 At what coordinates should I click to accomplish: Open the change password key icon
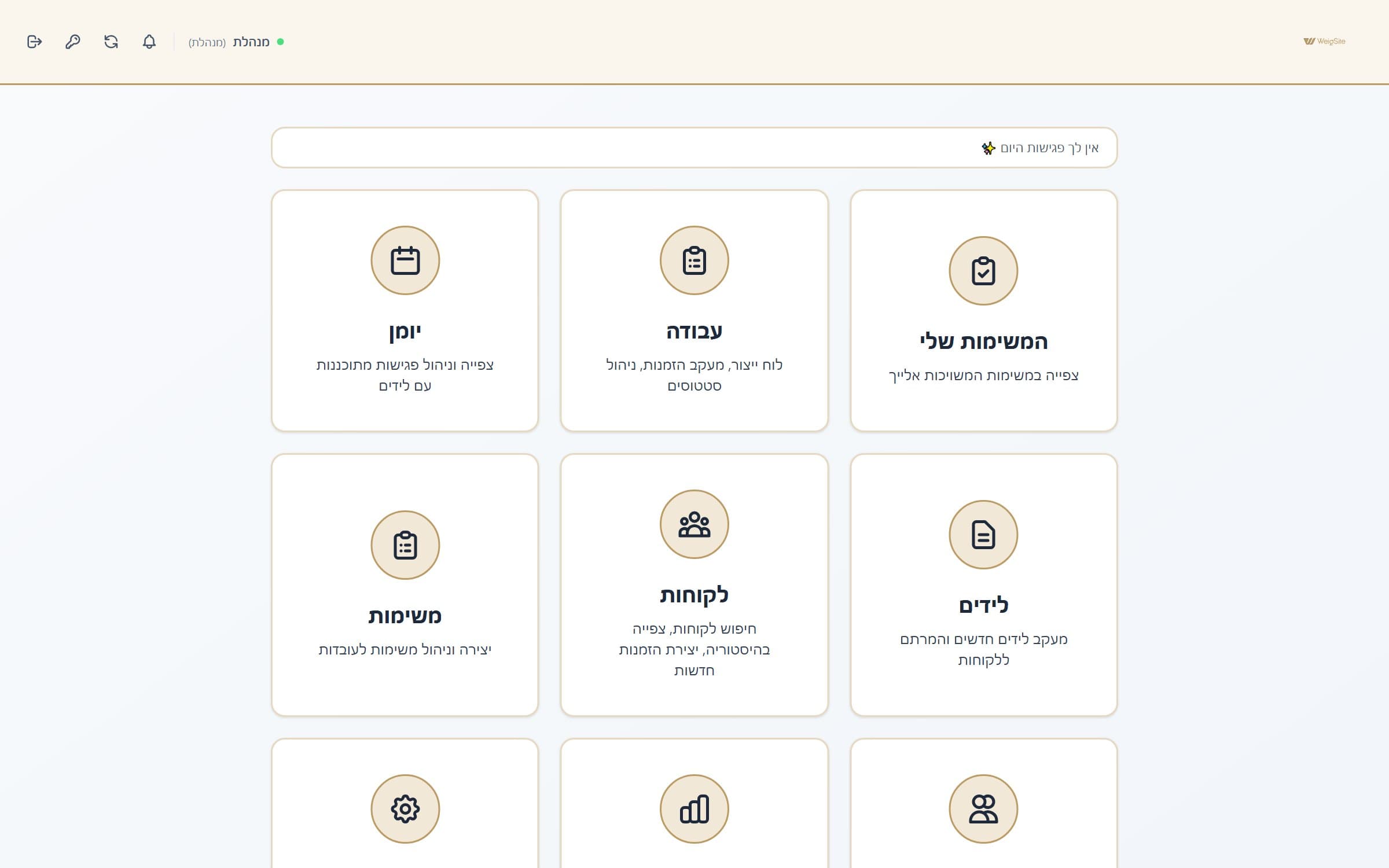[73, 42]
